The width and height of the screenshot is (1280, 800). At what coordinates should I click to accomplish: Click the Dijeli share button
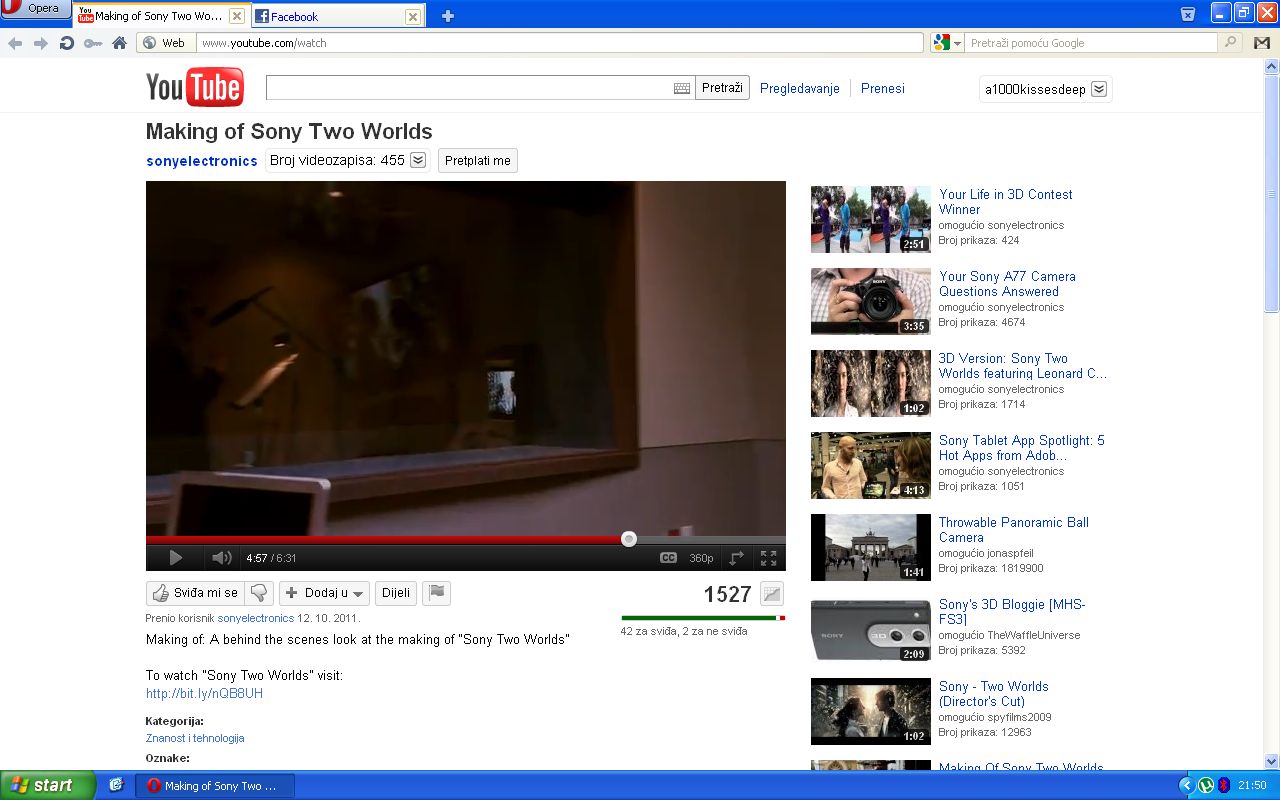pyautogui.click(x=396, y=593)
